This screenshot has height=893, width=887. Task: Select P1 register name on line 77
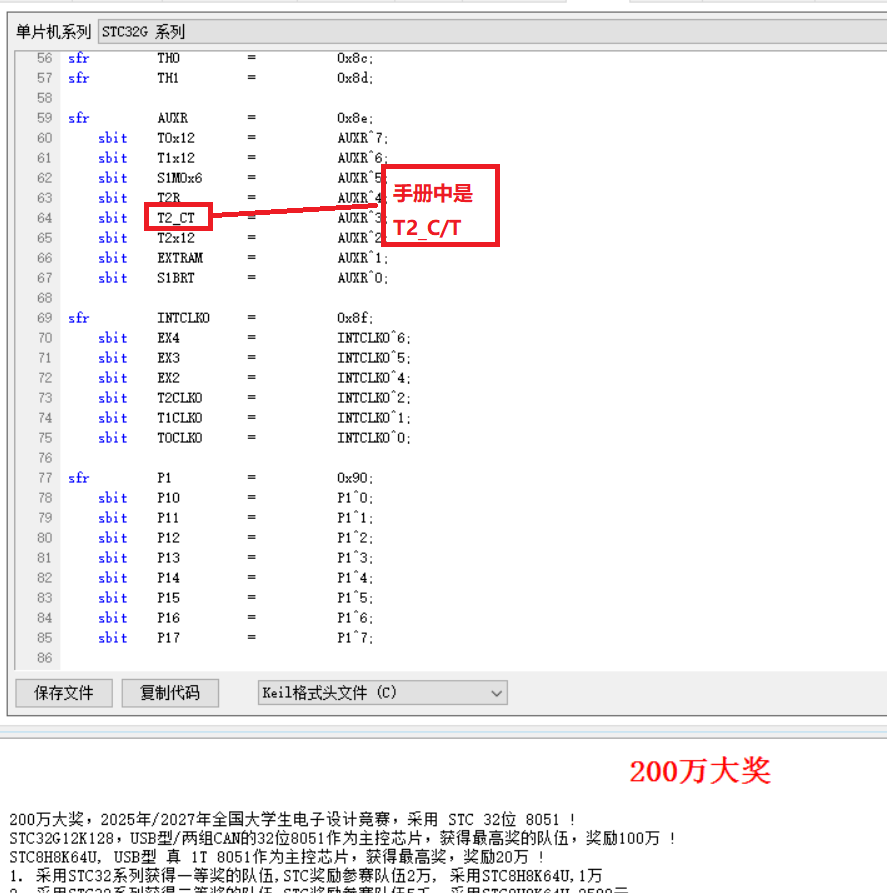(165, 478)
